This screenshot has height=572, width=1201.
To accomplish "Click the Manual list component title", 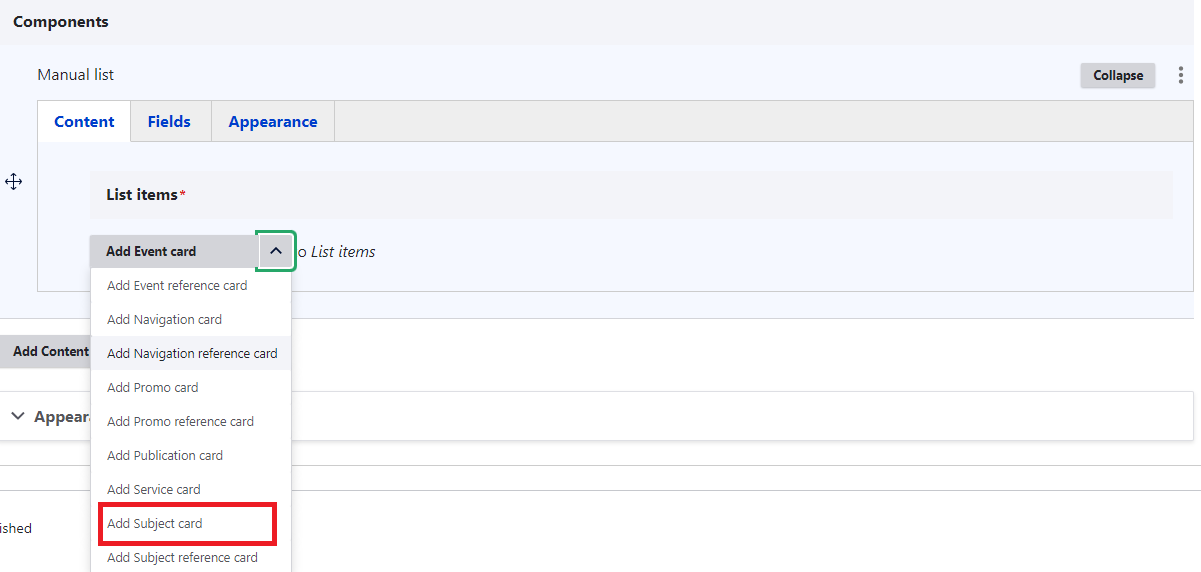I will pos(76,75).
